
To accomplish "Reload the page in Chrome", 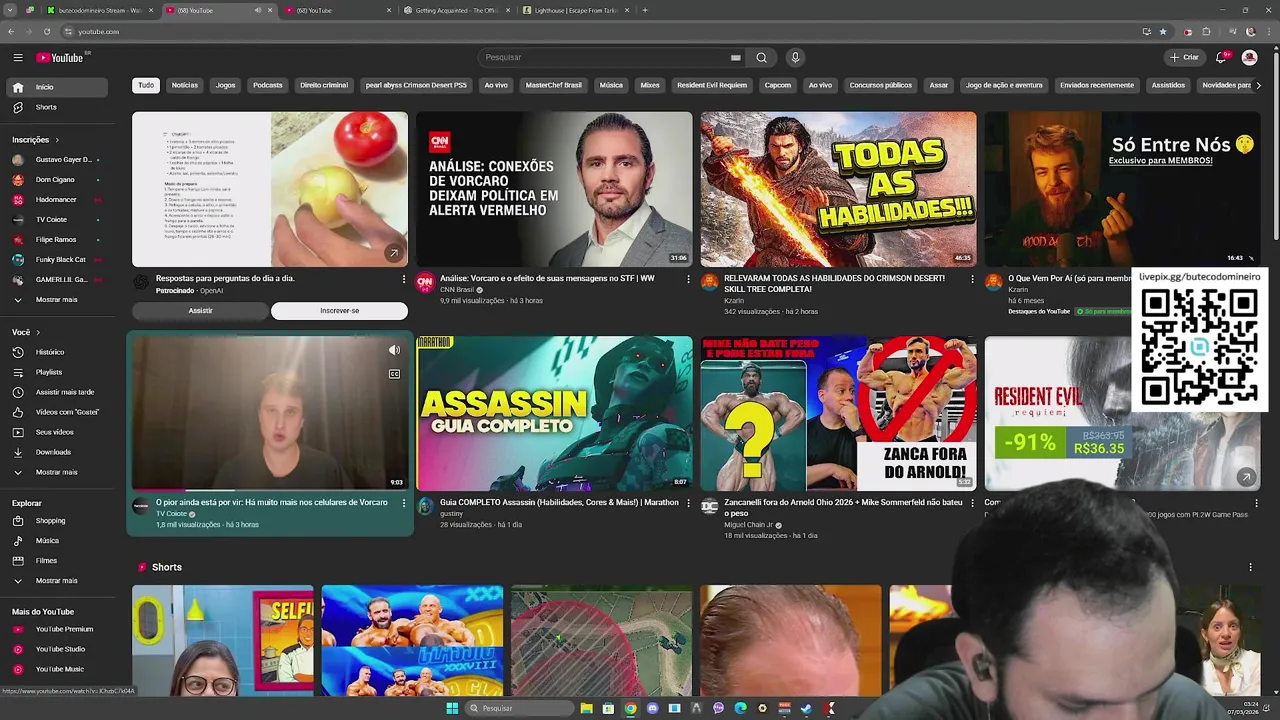I will 46,31.
